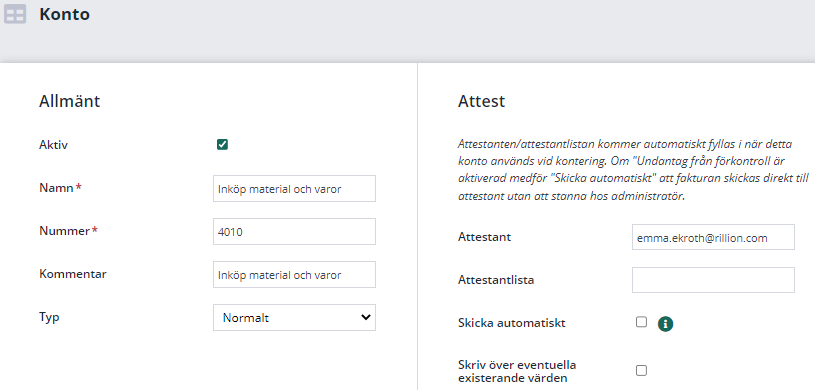Click the Typ label
815x390 pixels.
pyautogui.click(x=49, y=317)
